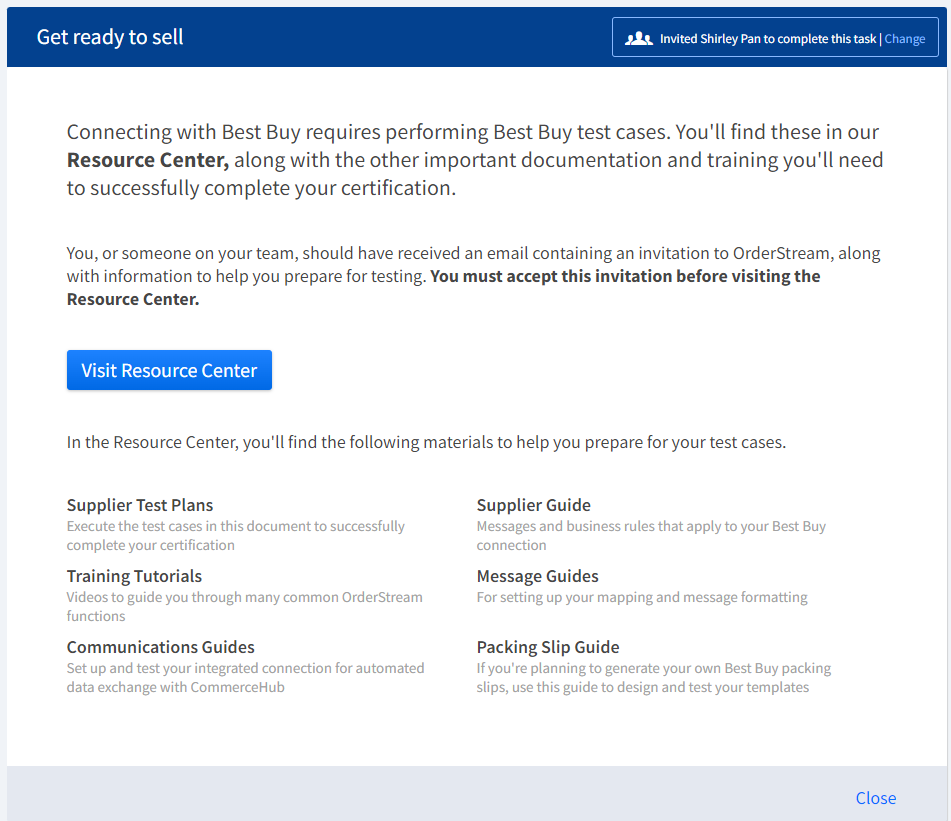The height and width of the screenshot is (821, 951).
Task: Click the description under Packing Slip Guide
Action: coord(653,677)
